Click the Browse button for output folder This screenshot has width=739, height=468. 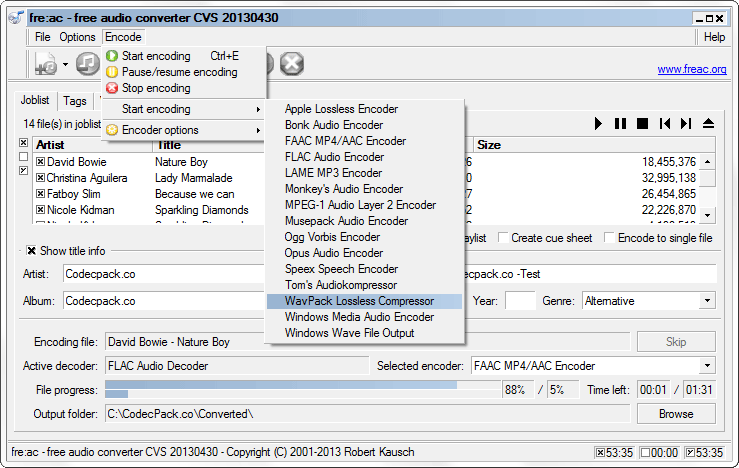pyautogui.click(x=676, y=413)
